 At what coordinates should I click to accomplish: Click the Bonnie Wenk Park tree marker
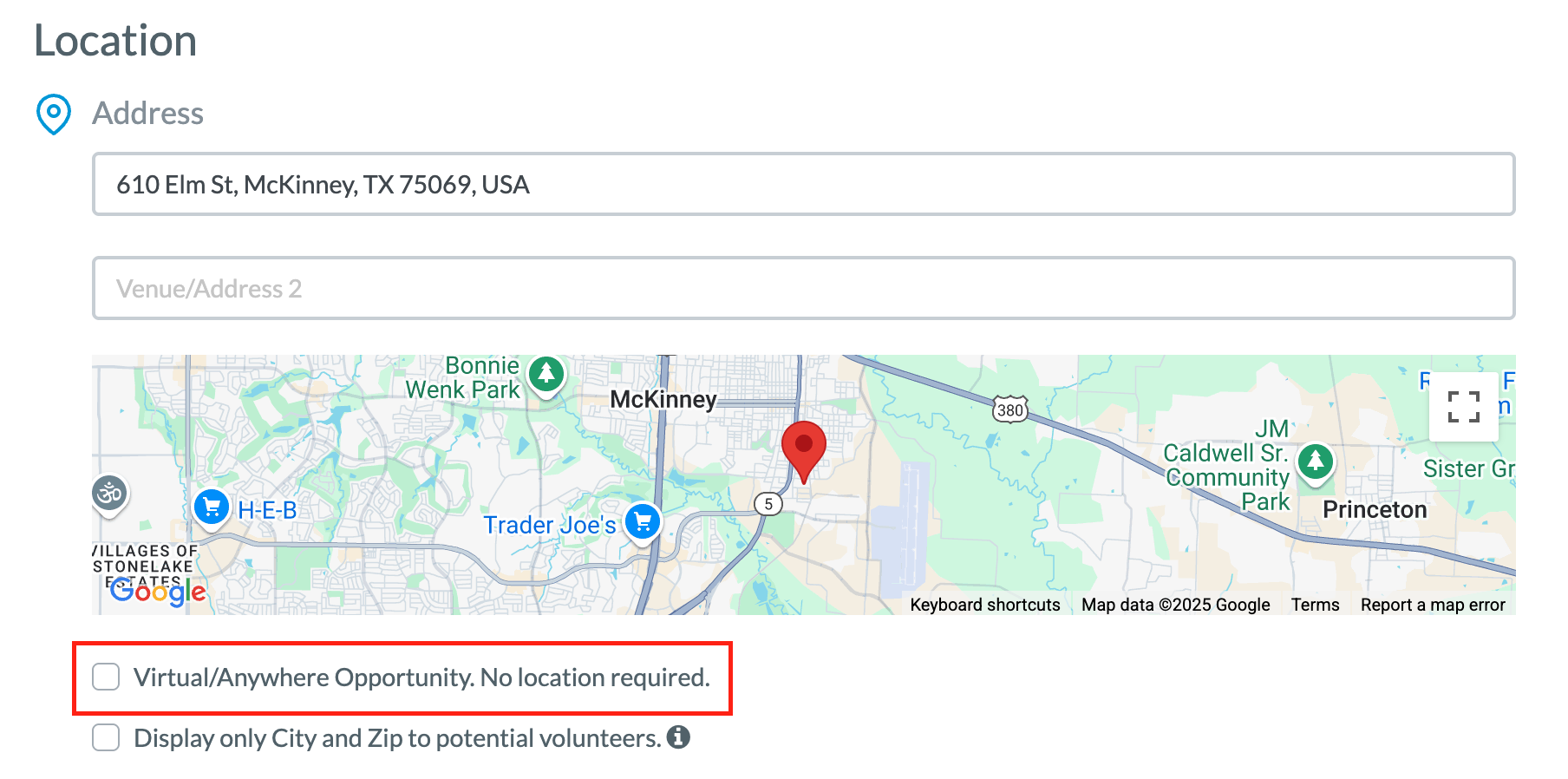pos(546,376)
